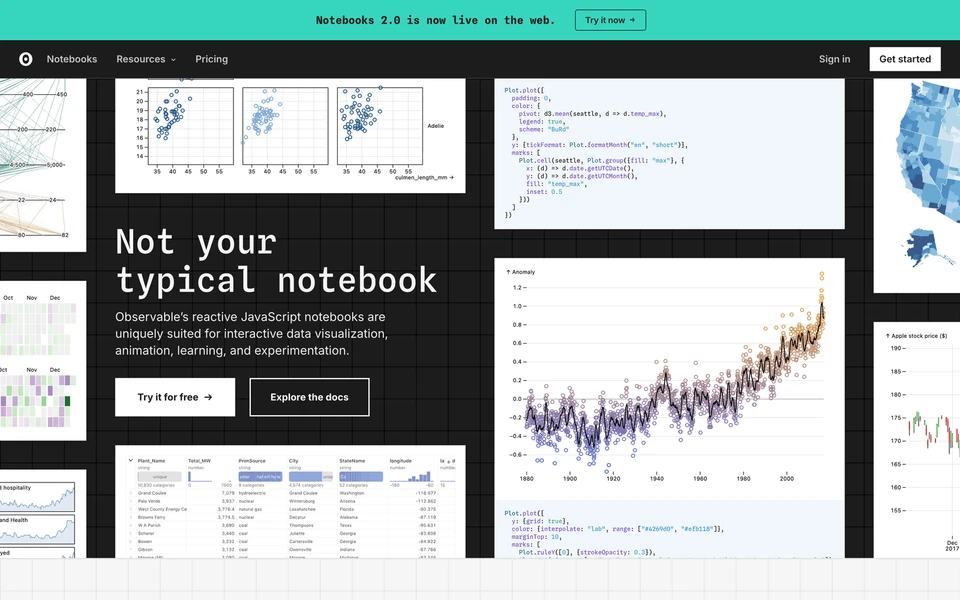This screenshot has height=600, width=960.
Task: Go to the Pricing page
Action: (211, 59)
